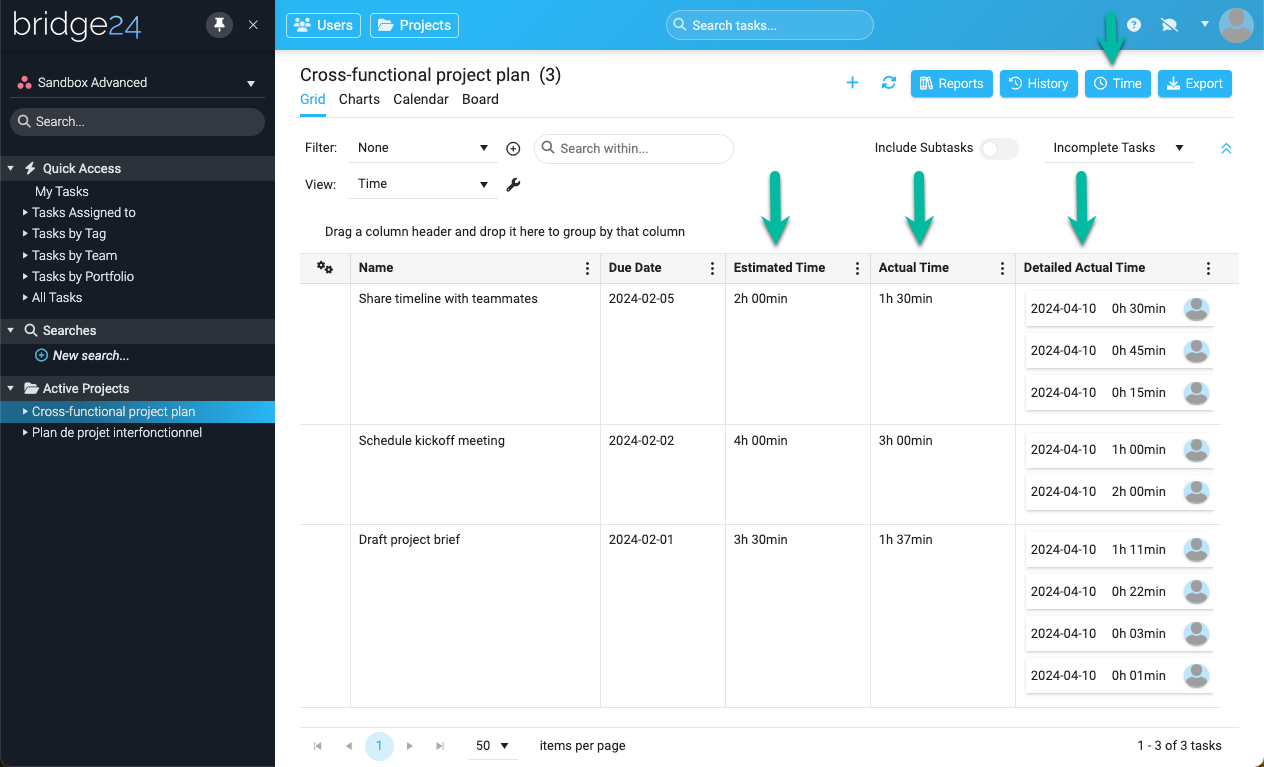Click the avatar beside 0h 30min entry
Screen dimensions: 1264x767
[1196, 309]
